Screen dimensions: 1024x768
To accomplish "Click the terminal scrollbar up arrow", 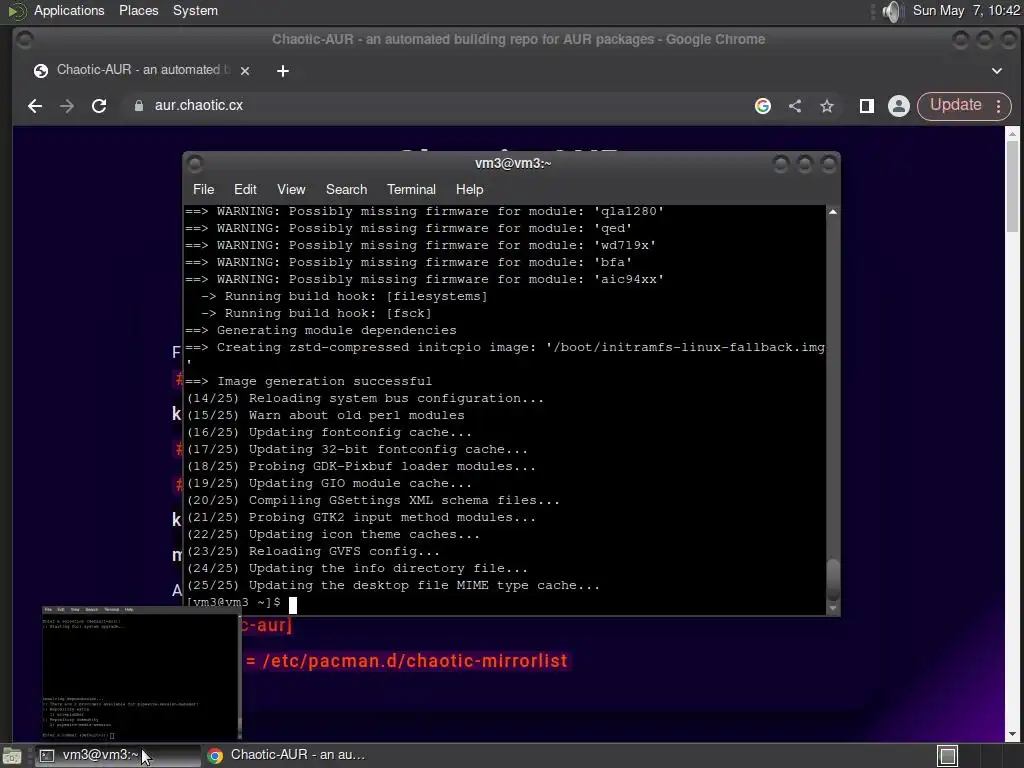I will [833, 212].
